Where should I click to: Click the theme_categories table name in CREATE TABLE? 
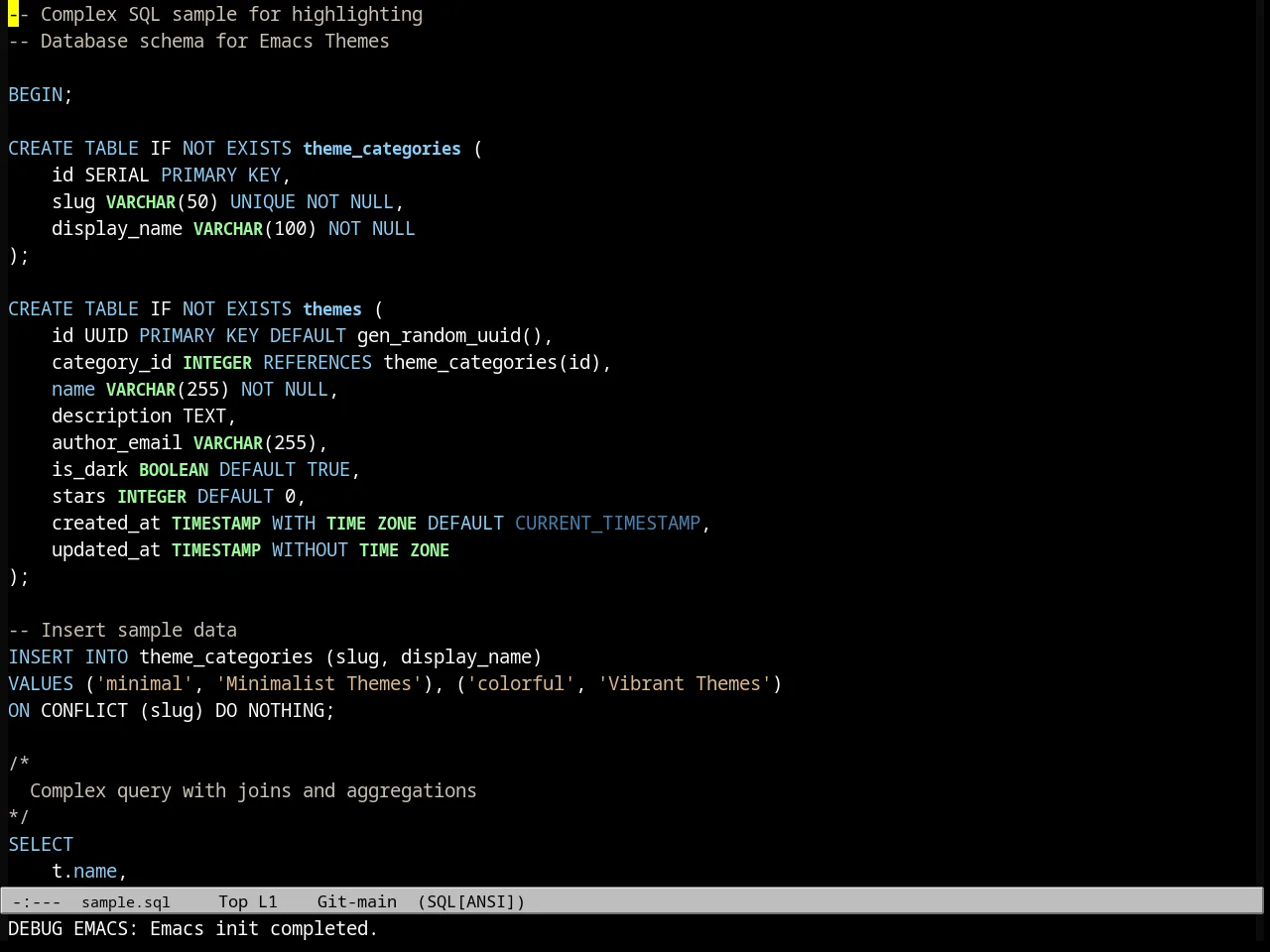pos(382,148)
